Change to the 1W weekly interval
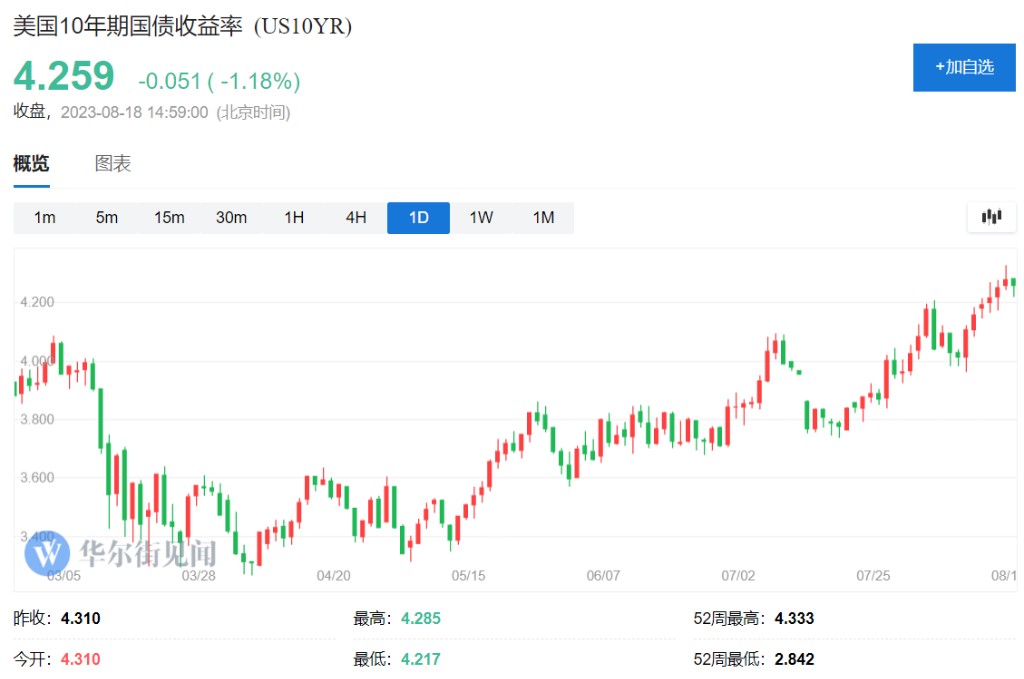The height and width of the screenshot is (679, 1024). click(481, 218)
